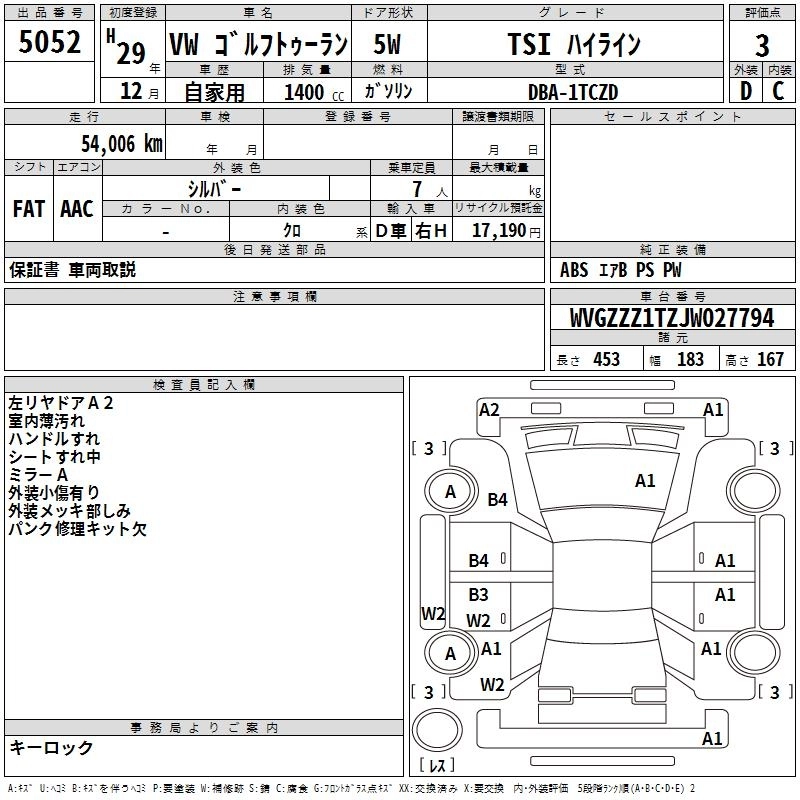Select the 後日発送部品 header
The height and width of the screenshot is (800, 800).
[x=274, y=249]
